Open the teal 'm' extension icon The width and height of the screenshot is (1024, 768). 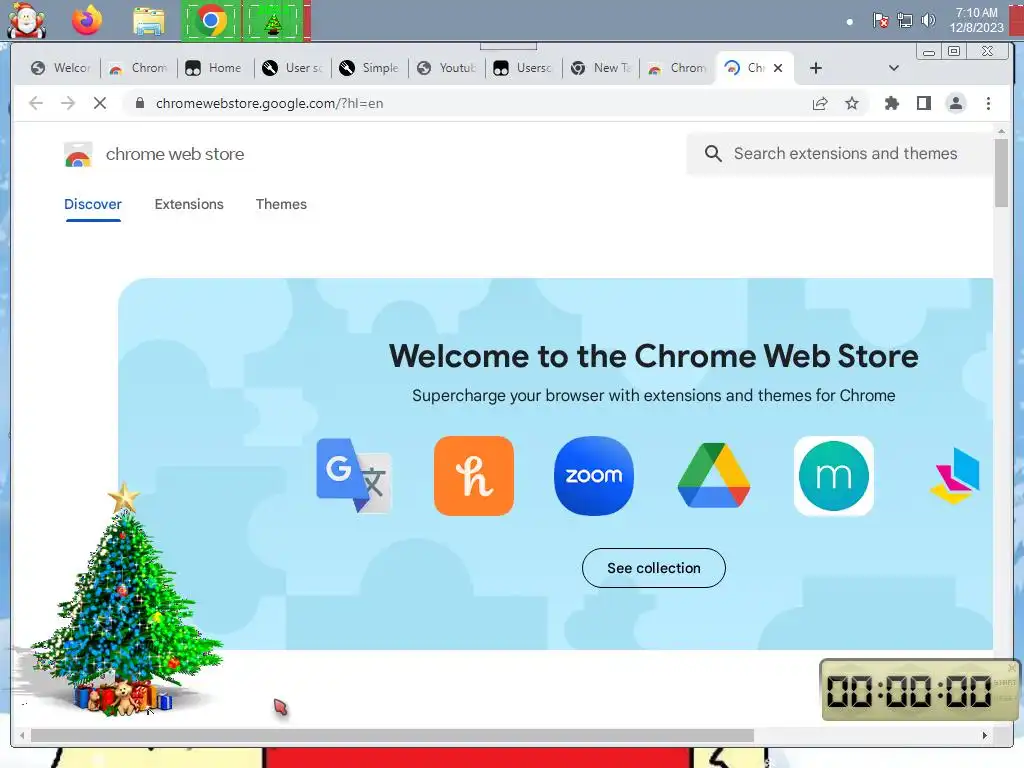coord(833,475)
